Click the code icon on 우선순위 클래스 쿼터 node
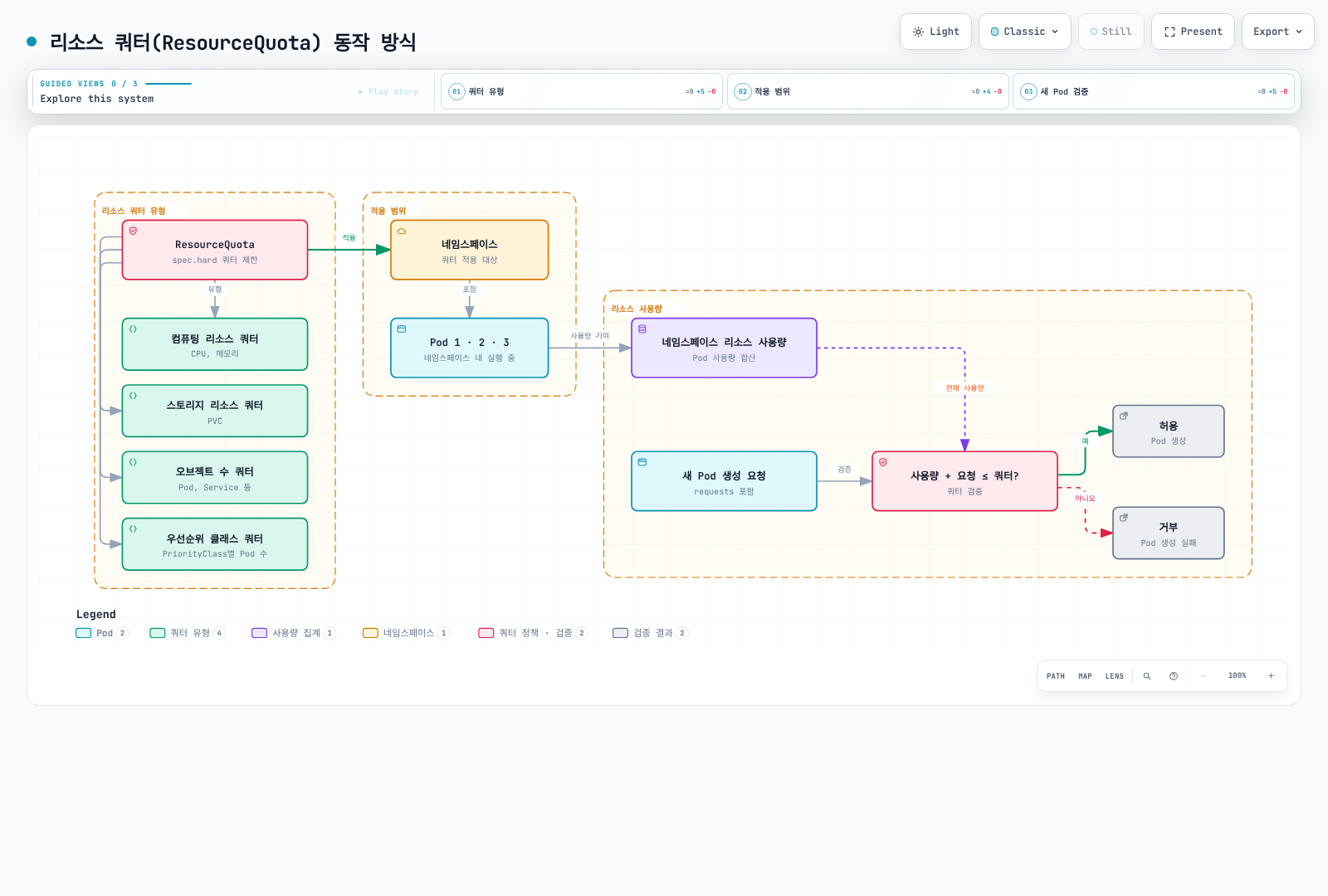Image resolution: width=1328 pixels, height=896 pixels. (133, 529)
